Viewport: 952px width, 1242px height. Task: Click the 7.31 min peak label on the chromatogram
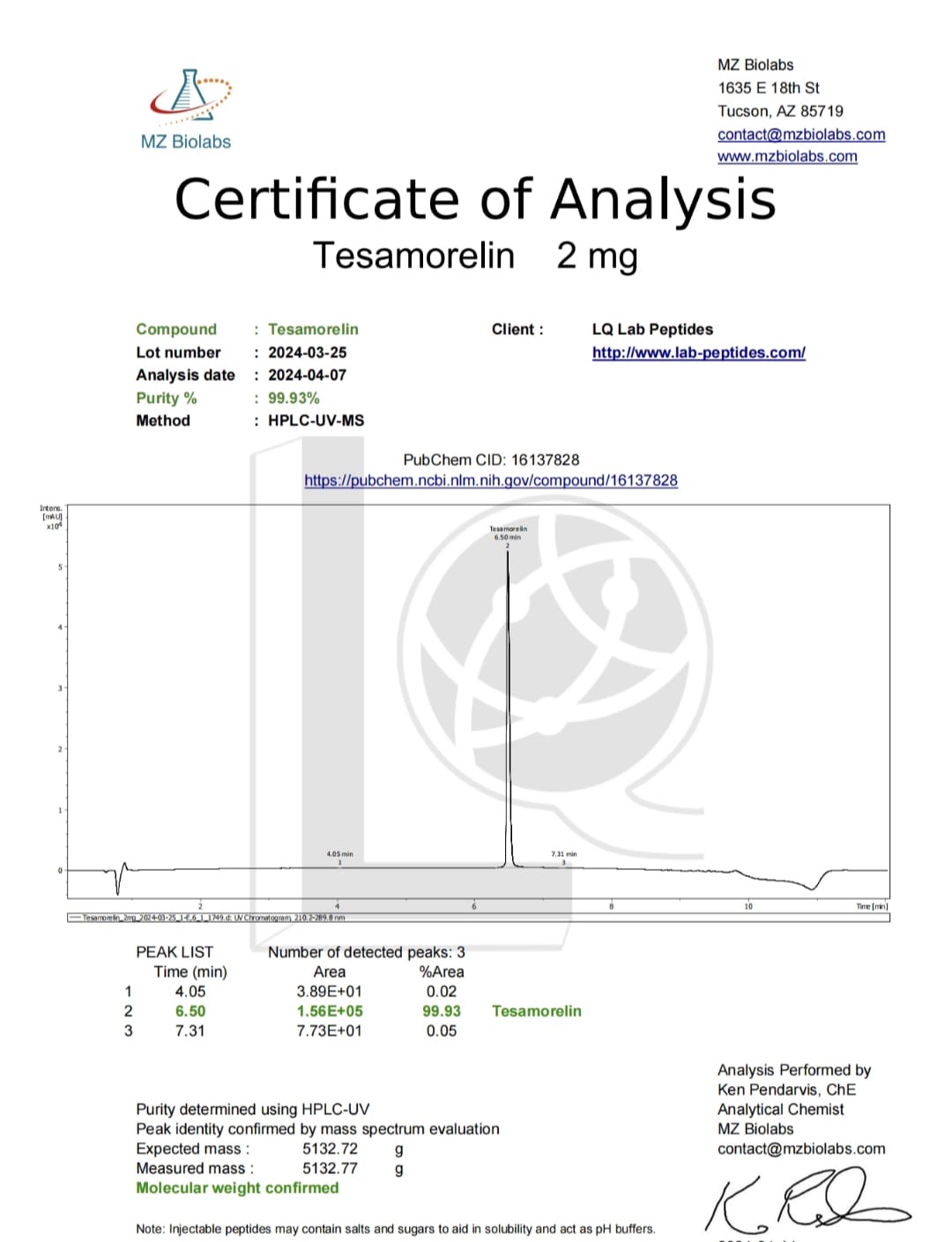tap(563, 854)
